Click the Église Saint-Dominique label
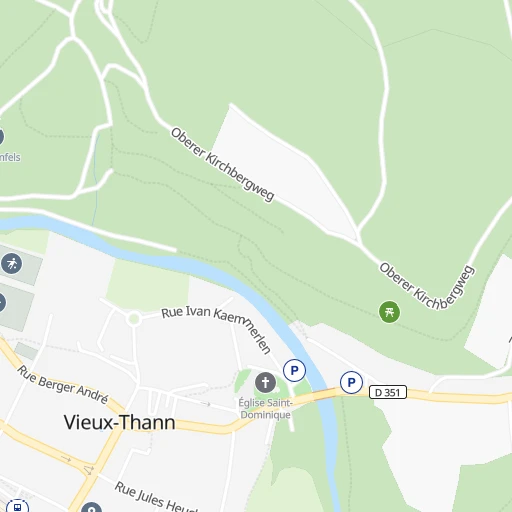 click(x=265, y=409)
